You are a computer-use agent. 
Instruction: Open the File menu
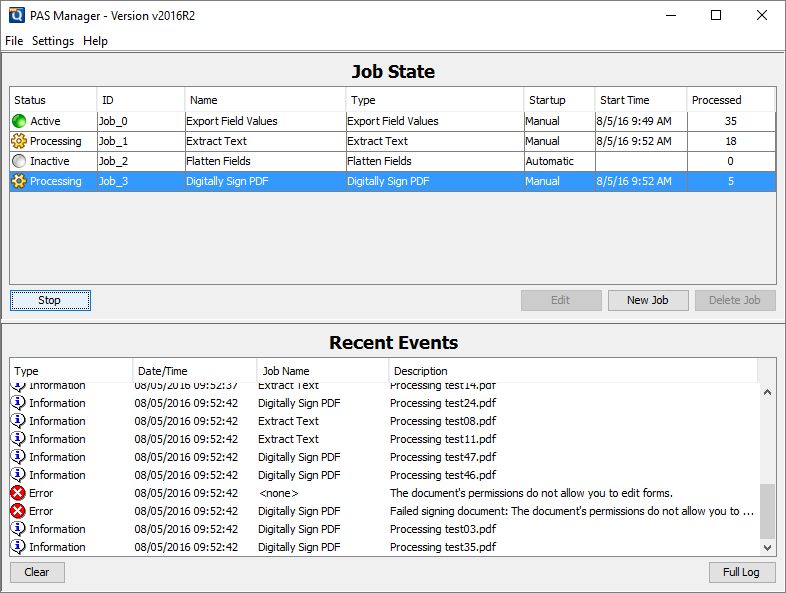(14, 41)
